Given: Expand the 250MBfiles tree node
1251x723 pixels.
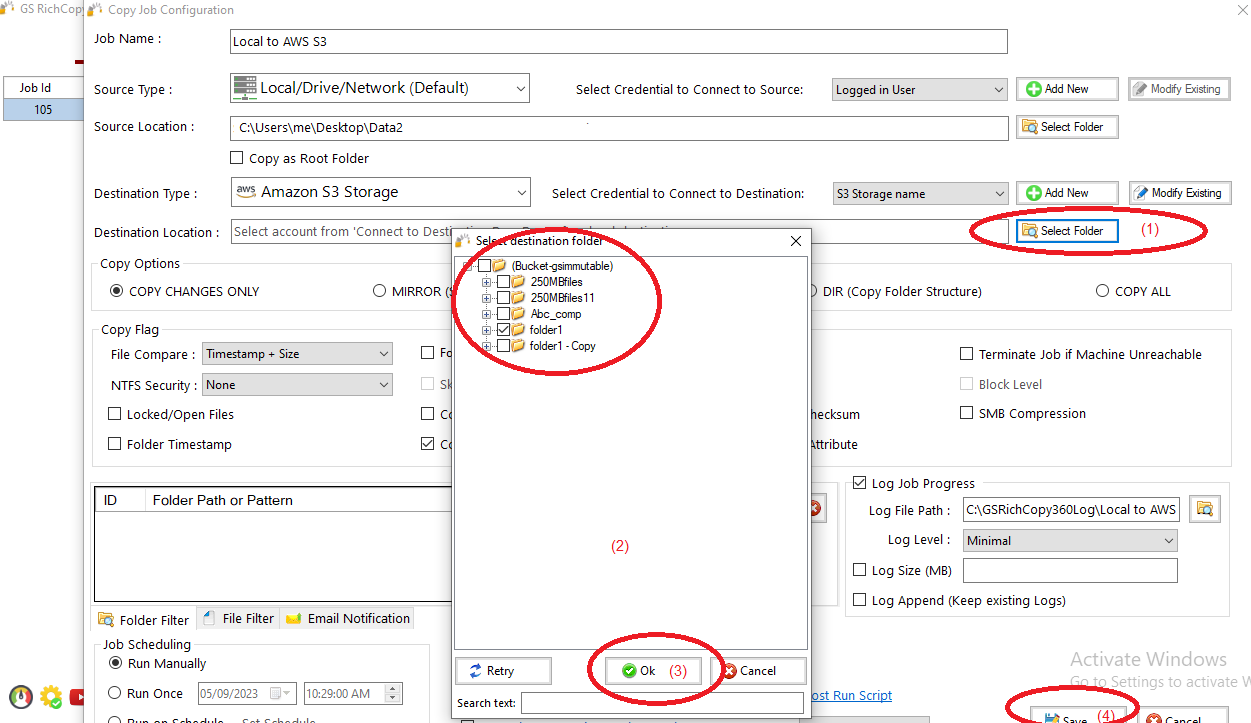Looking at the screenshot, I should pyautogui.click(x=487, y=282).
